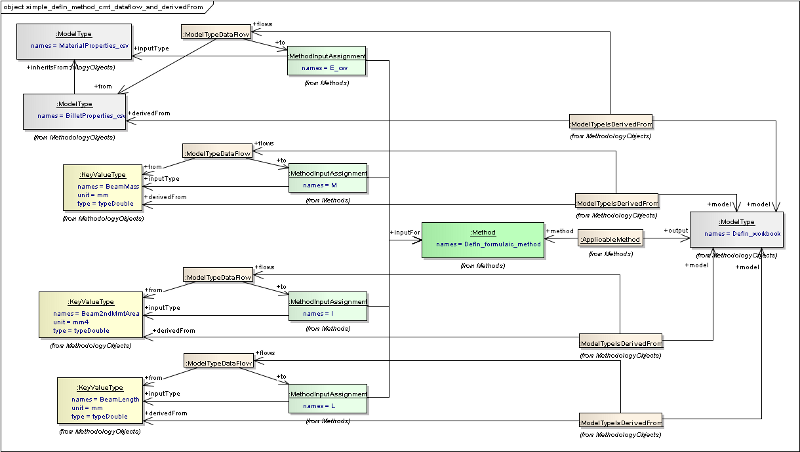Click the bottommost ModelTypeIsDerivedFrom box
Screen dimensions: 800x452
pyautogui.click(x=620, y=423)
